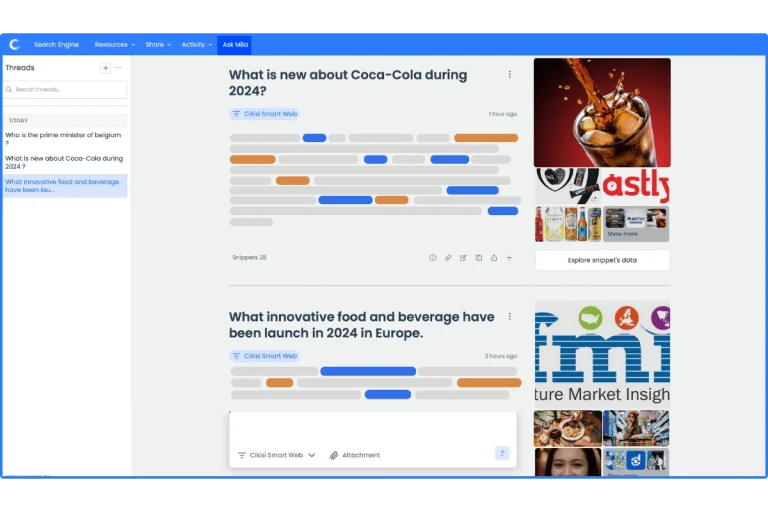Click the edit icon under Coca-Cola answer
This screenshot has width=768, height=512.
click(x=463, y=258)
